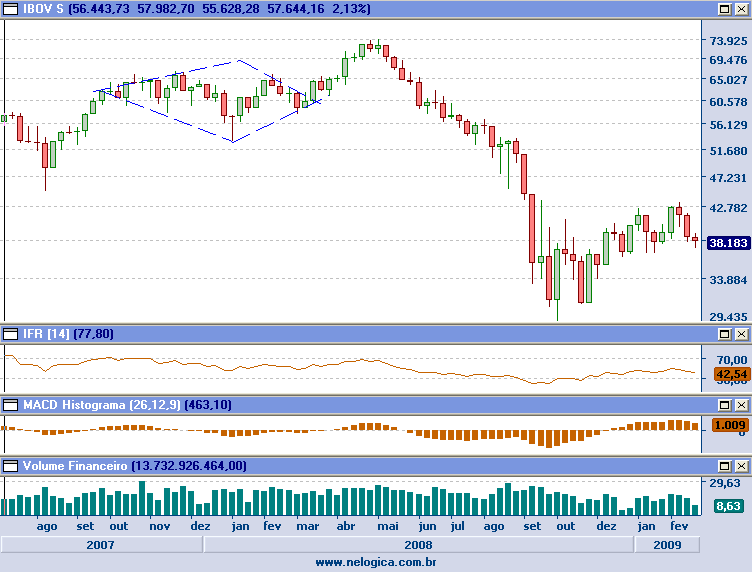Click the IBOV S panel window icon
This screenshot has width=752, height=572.
[9, 9]
